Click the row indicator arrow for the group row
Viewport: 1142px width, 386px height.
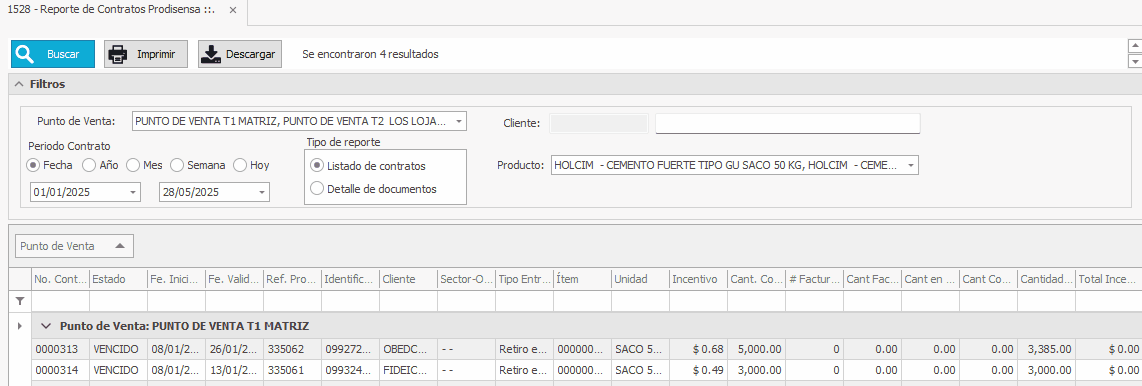pyautogui.click(x=20, y=326)
